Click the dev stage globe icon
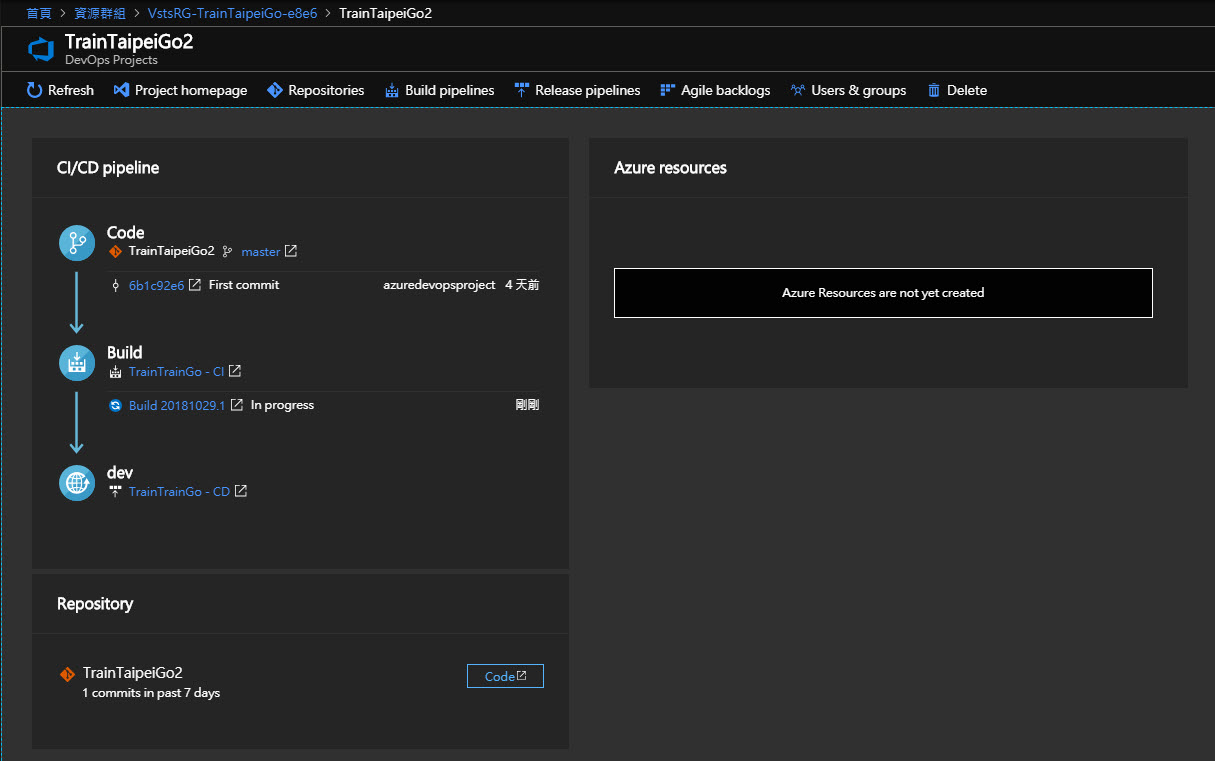The height and width of the screenshot is (761, 1215). click(77, 483)
